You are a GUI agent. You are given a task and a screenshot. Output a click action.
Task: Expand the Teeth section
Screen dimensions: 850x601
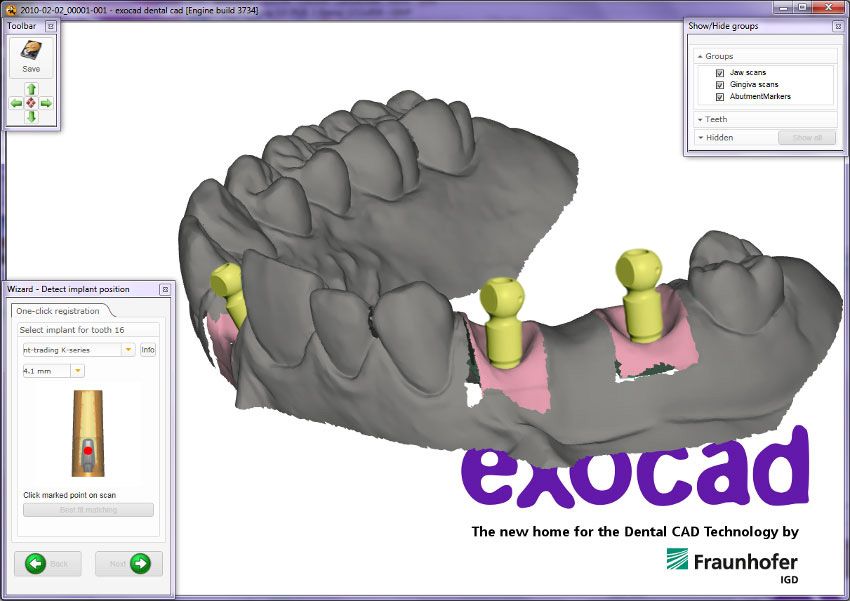[x=700, y=120]
